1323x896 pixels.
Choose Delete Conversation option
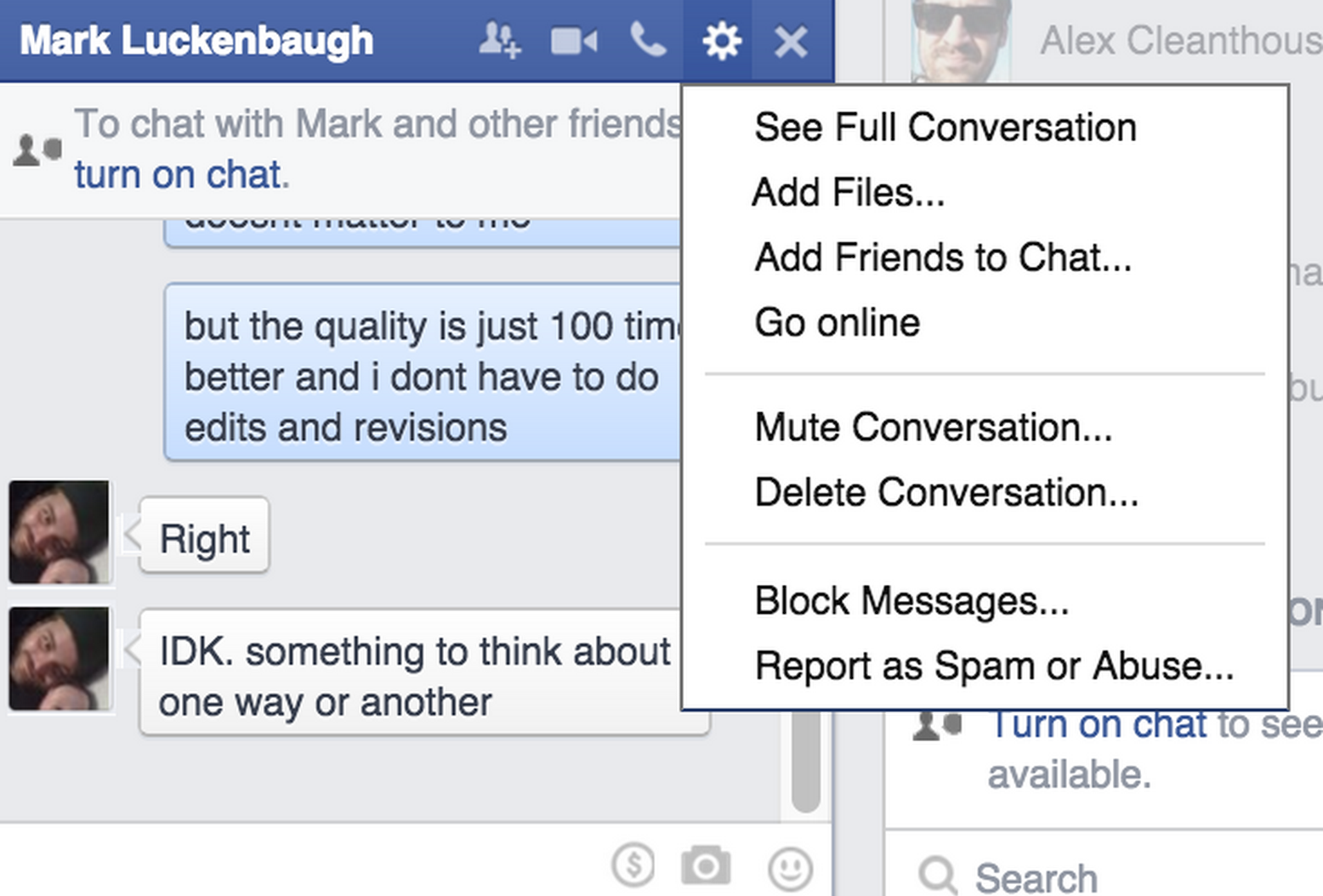(945, 492)
